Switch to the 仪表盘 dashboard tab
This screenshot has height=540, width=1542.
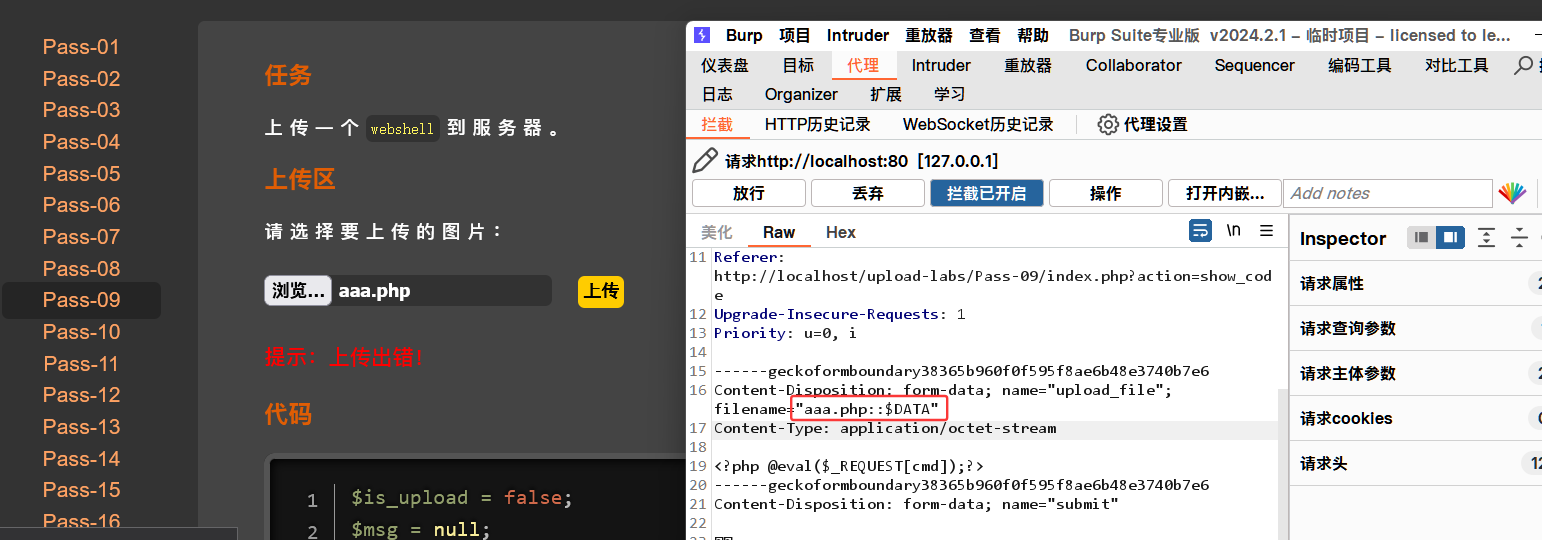click(x=725, y=65)
